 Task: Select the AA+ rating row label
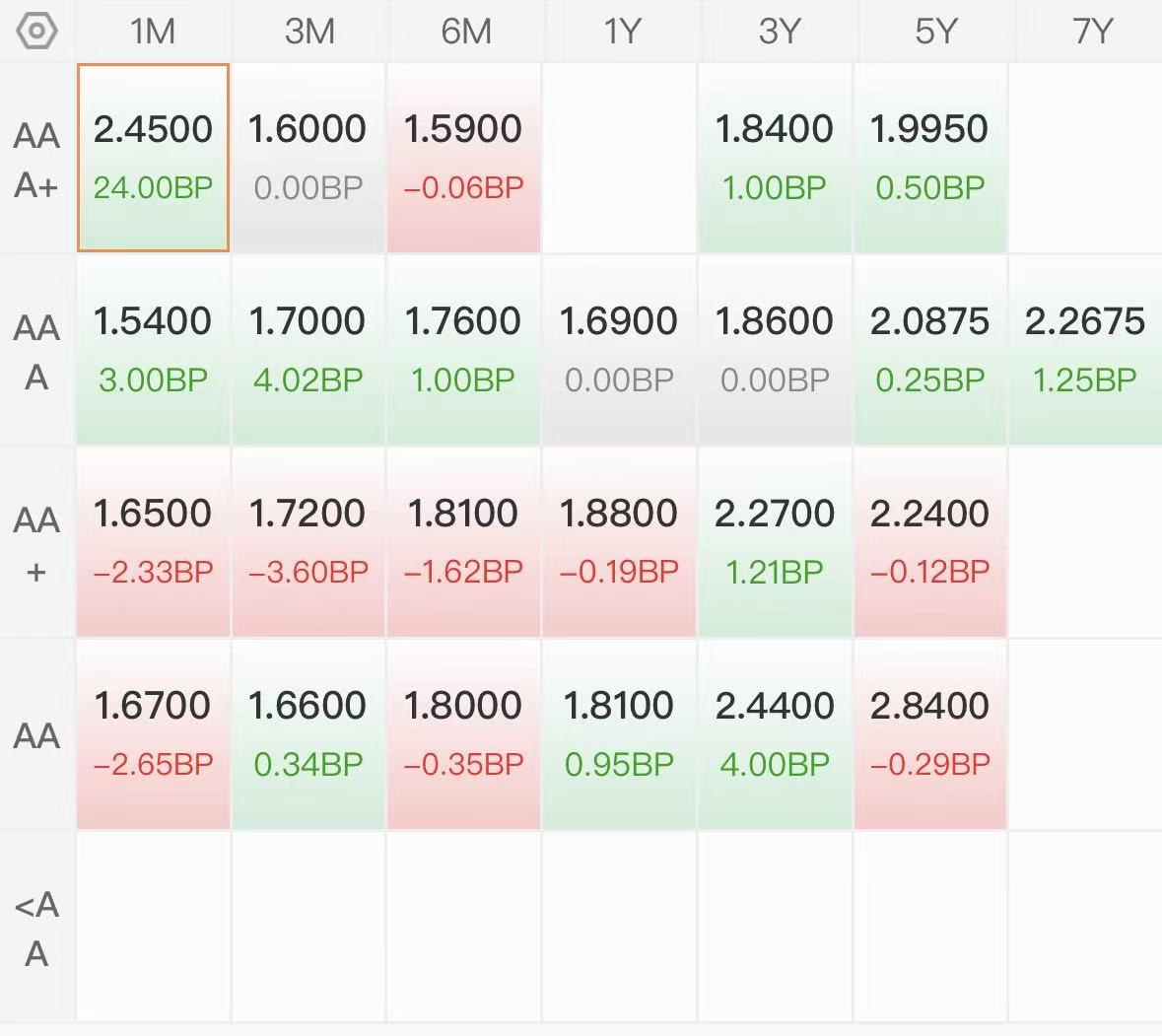click(36, 543)
